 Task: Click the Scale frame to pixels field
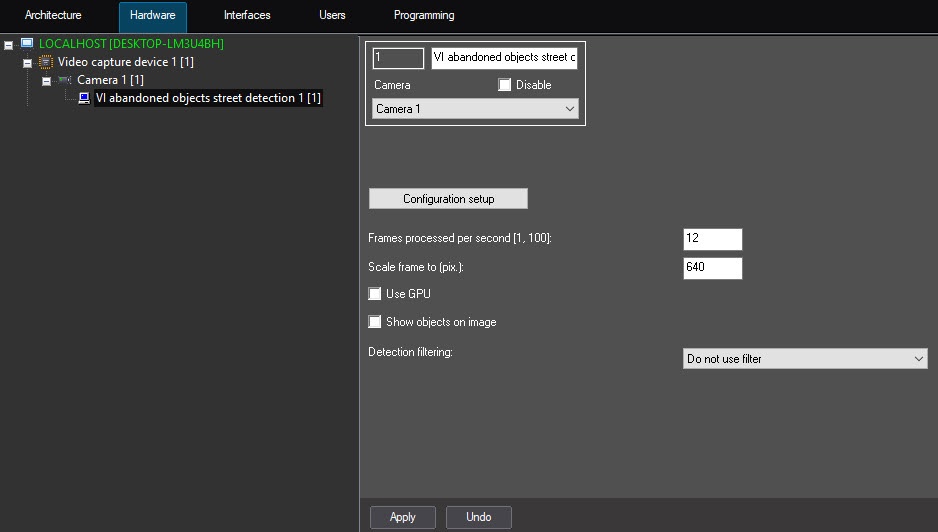point(712,268)
